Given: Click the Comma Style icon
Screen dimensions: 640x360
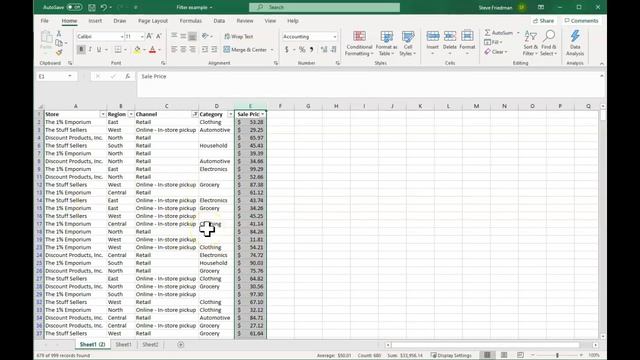Looking at the screenshot, I should (x=311, y=49).
